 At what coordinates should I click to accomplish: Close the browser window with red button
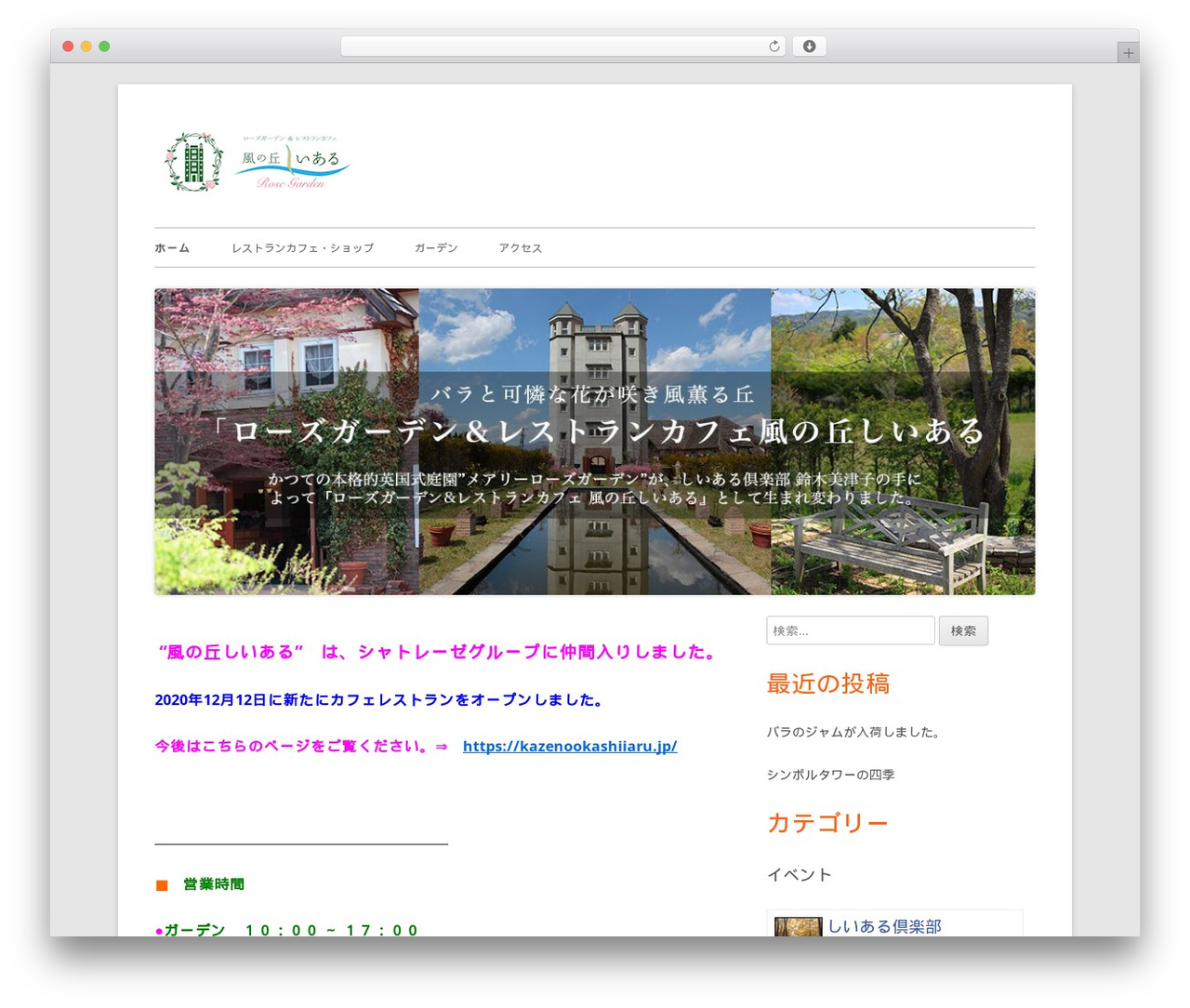pos(68,46)
